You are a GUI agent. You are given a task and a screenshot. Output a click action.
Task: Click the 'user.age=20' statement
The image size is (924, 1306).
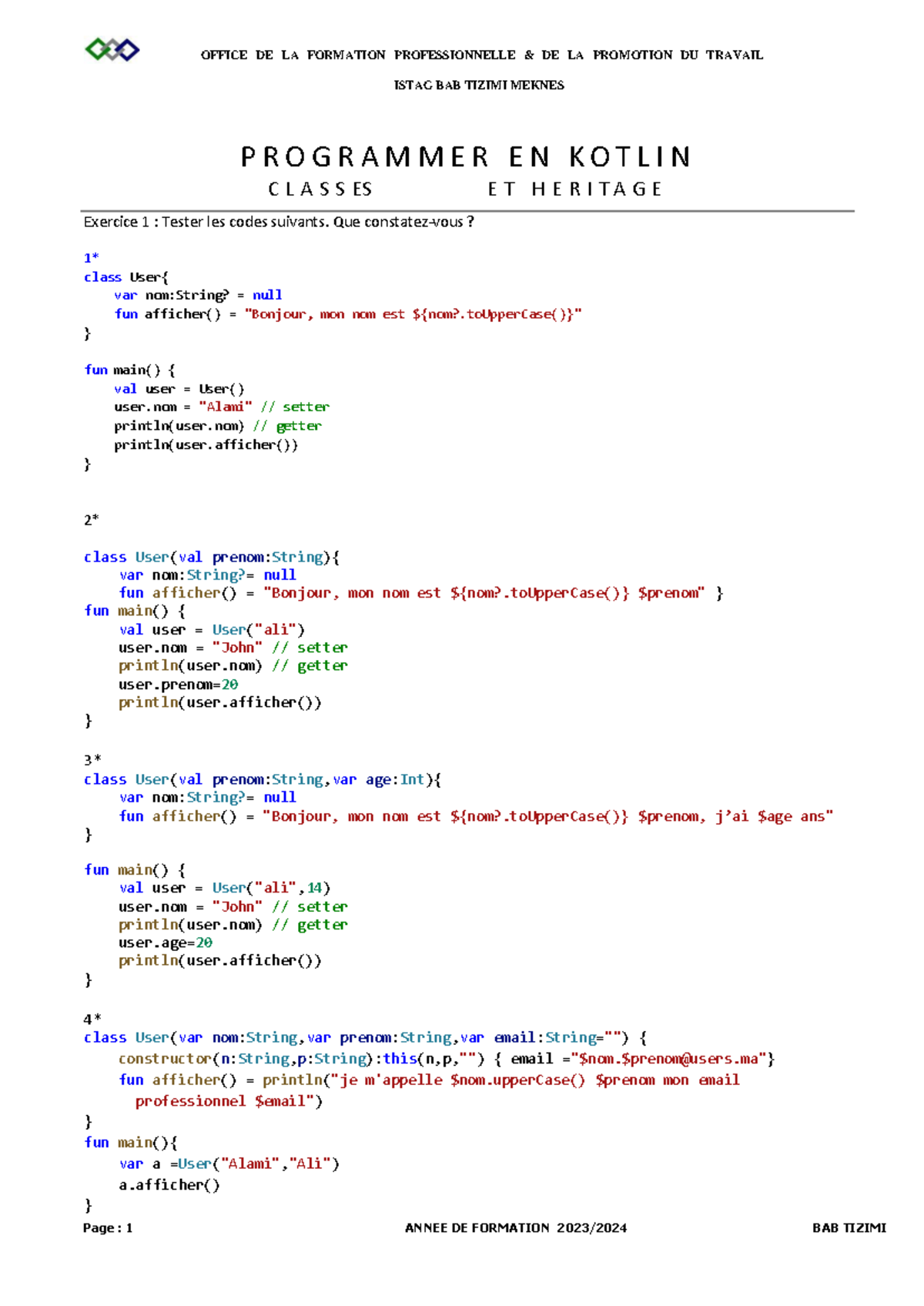click(x=166, y=943)
